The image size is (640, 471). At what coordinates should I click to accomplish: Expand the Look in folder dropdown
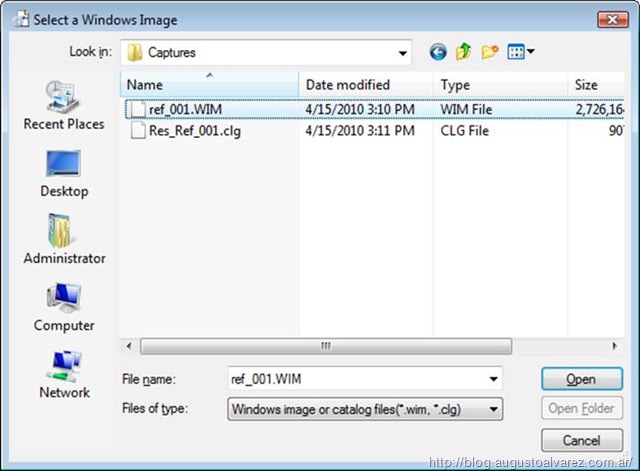[x=402, y=52]
